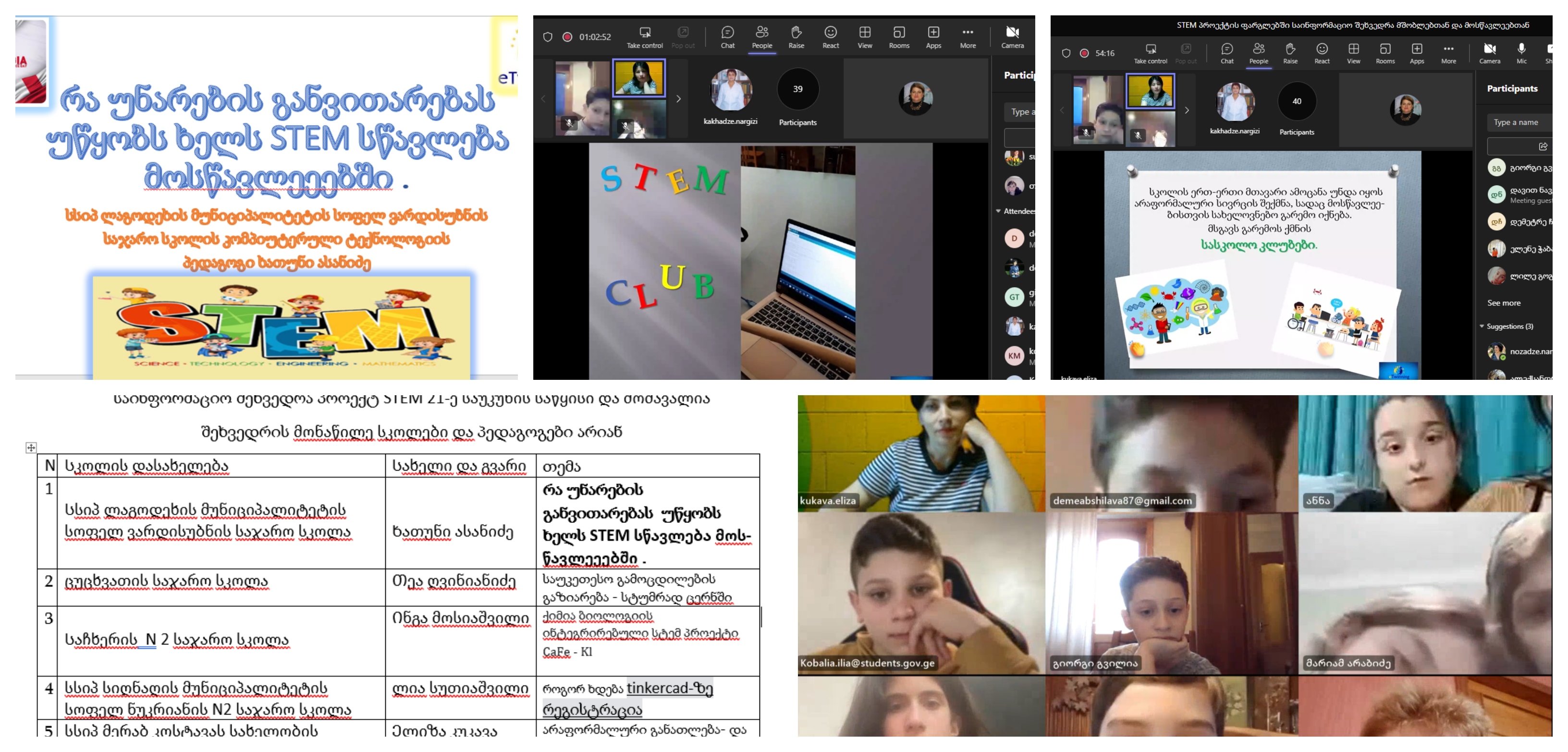
Task: Select the KM attendee avatar
Action: [1014, 356]
